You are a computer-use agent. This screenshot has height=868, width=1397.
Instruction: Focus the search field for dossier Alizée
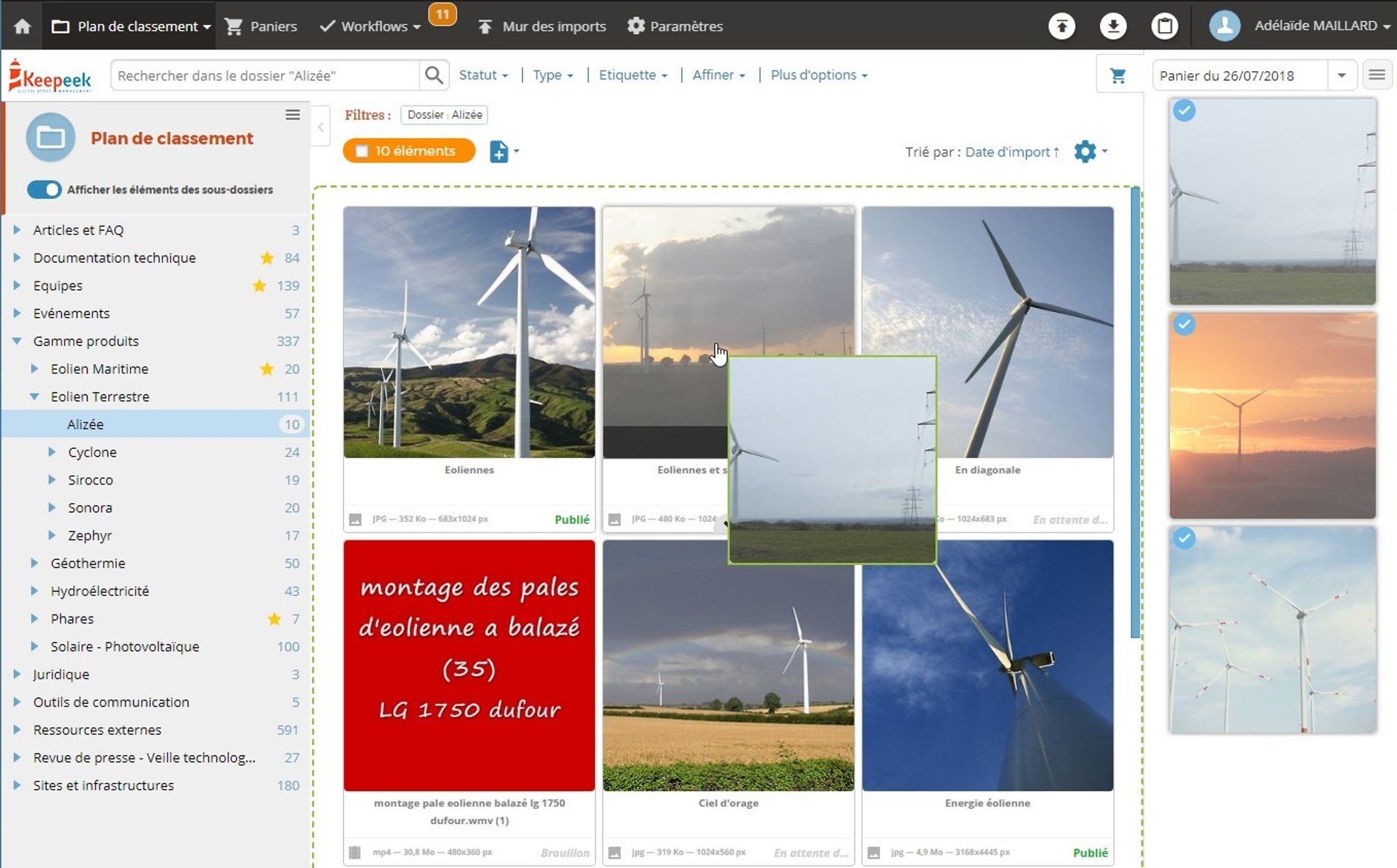click(265, 75)
